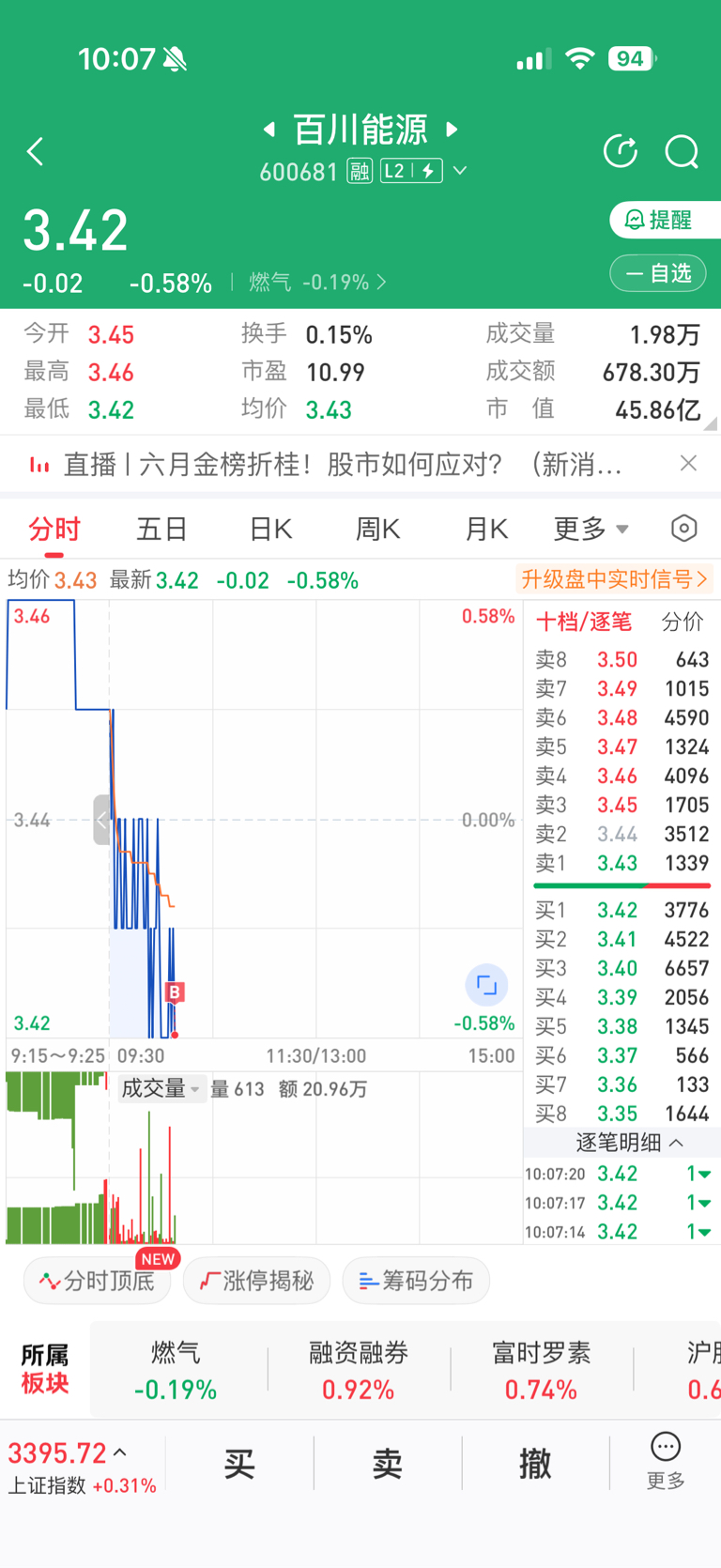The image size is (721, 1568).
Task: Remove from watchlist via 自选 button
Action: click(x=658, y=273)
